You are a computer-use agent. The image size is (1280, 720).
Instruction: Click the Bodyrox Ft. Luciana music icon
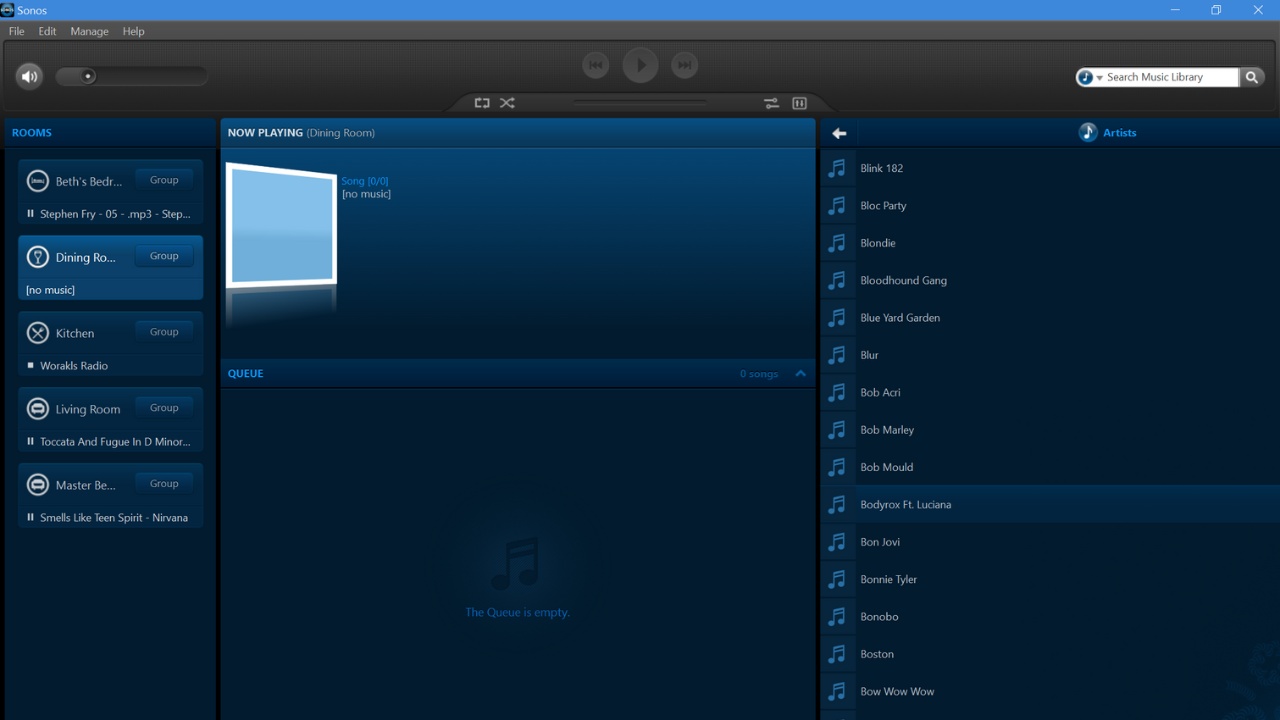(x=838, y=504)
